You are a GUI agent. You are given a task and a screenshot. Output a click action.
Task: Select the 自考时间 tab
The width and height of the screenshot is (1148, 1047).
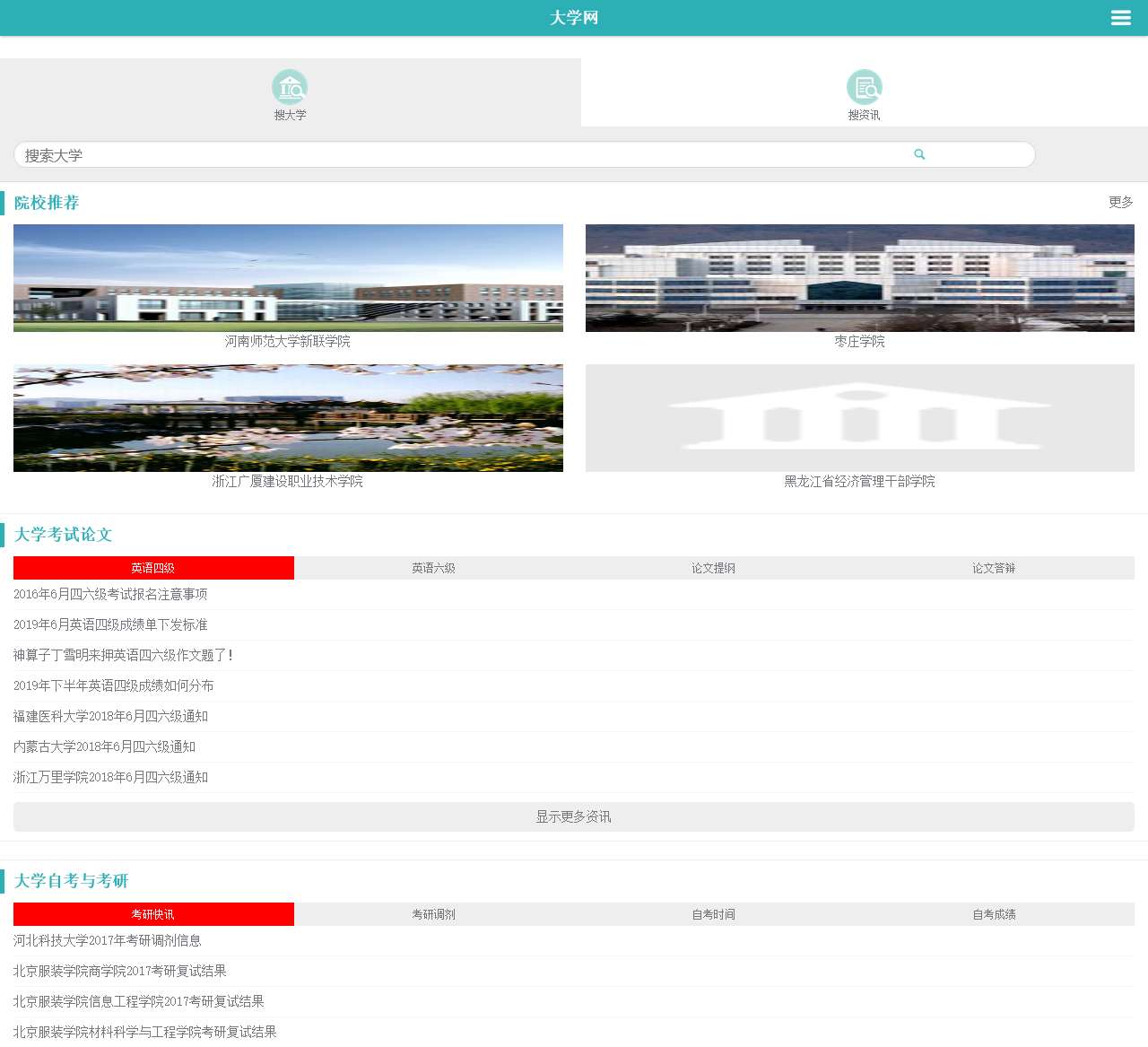tap(714, 914)
